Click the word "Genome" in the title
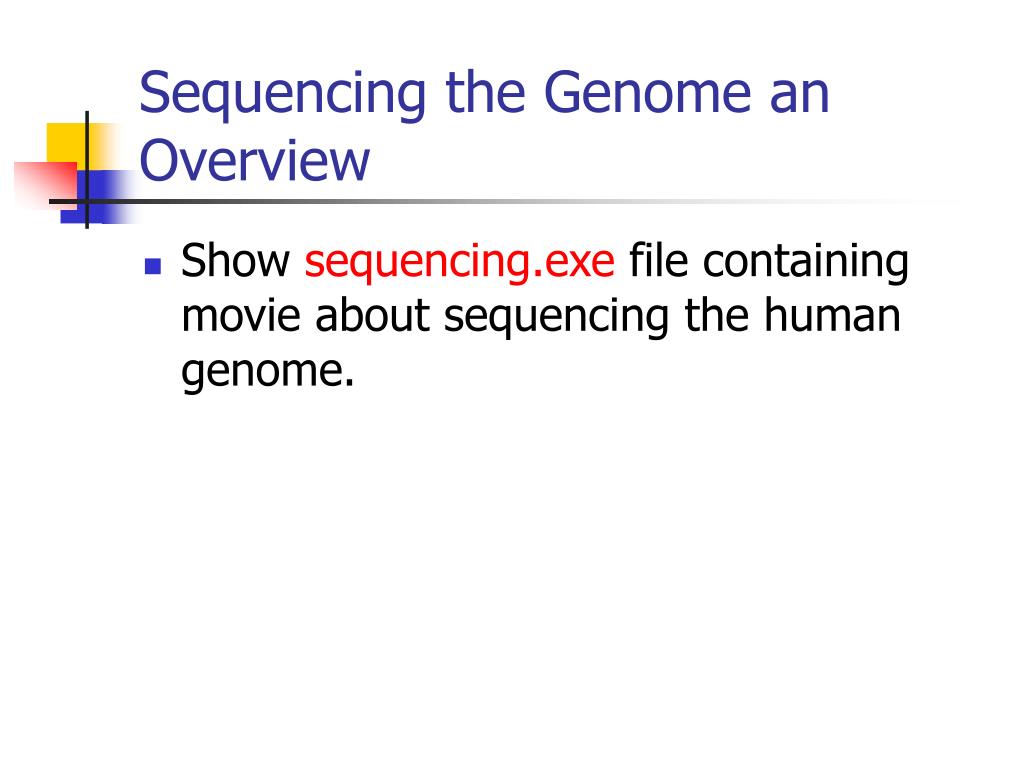1024x768 pixels. tap(648, 93)
